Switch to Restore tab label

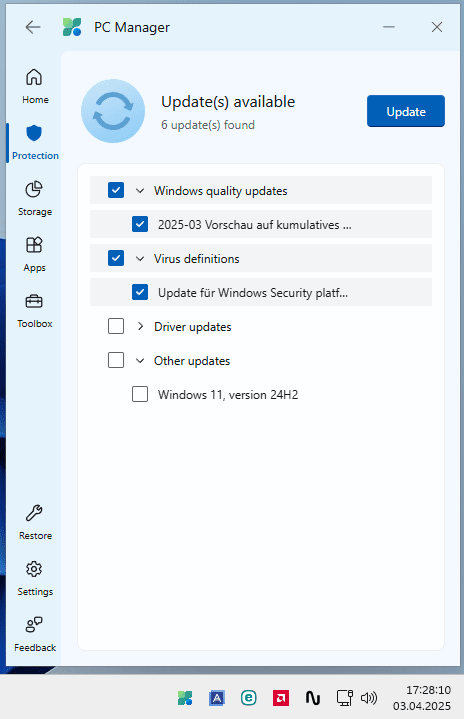[35, 536]
